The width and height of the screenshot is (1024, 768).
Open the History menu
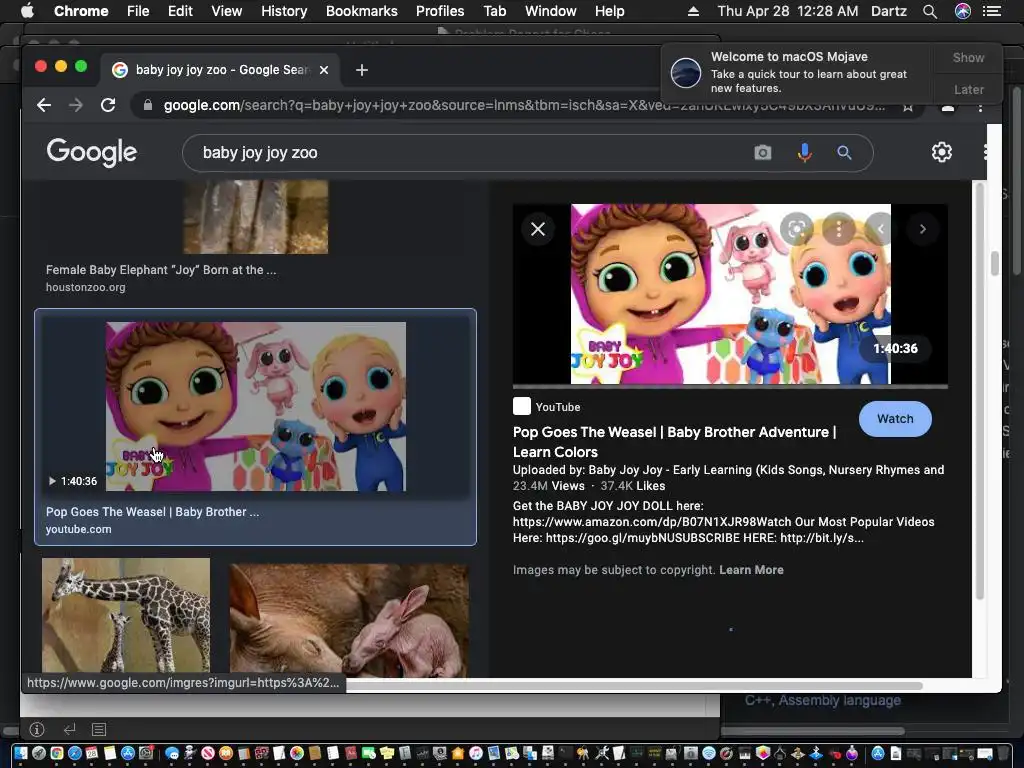pos(284,11)
